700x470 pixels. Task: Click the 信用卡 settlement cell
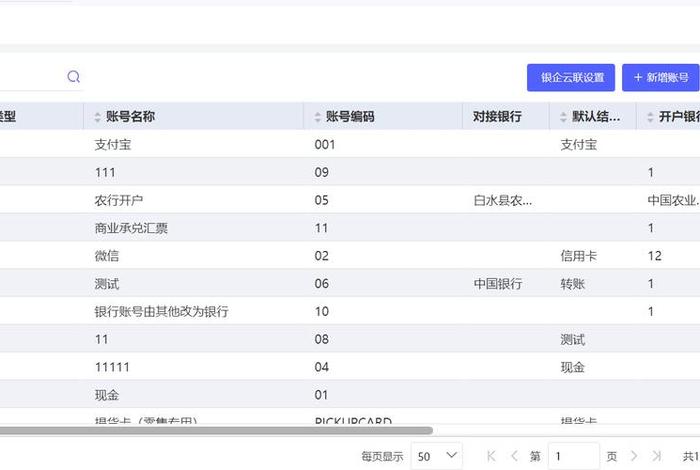579,256
